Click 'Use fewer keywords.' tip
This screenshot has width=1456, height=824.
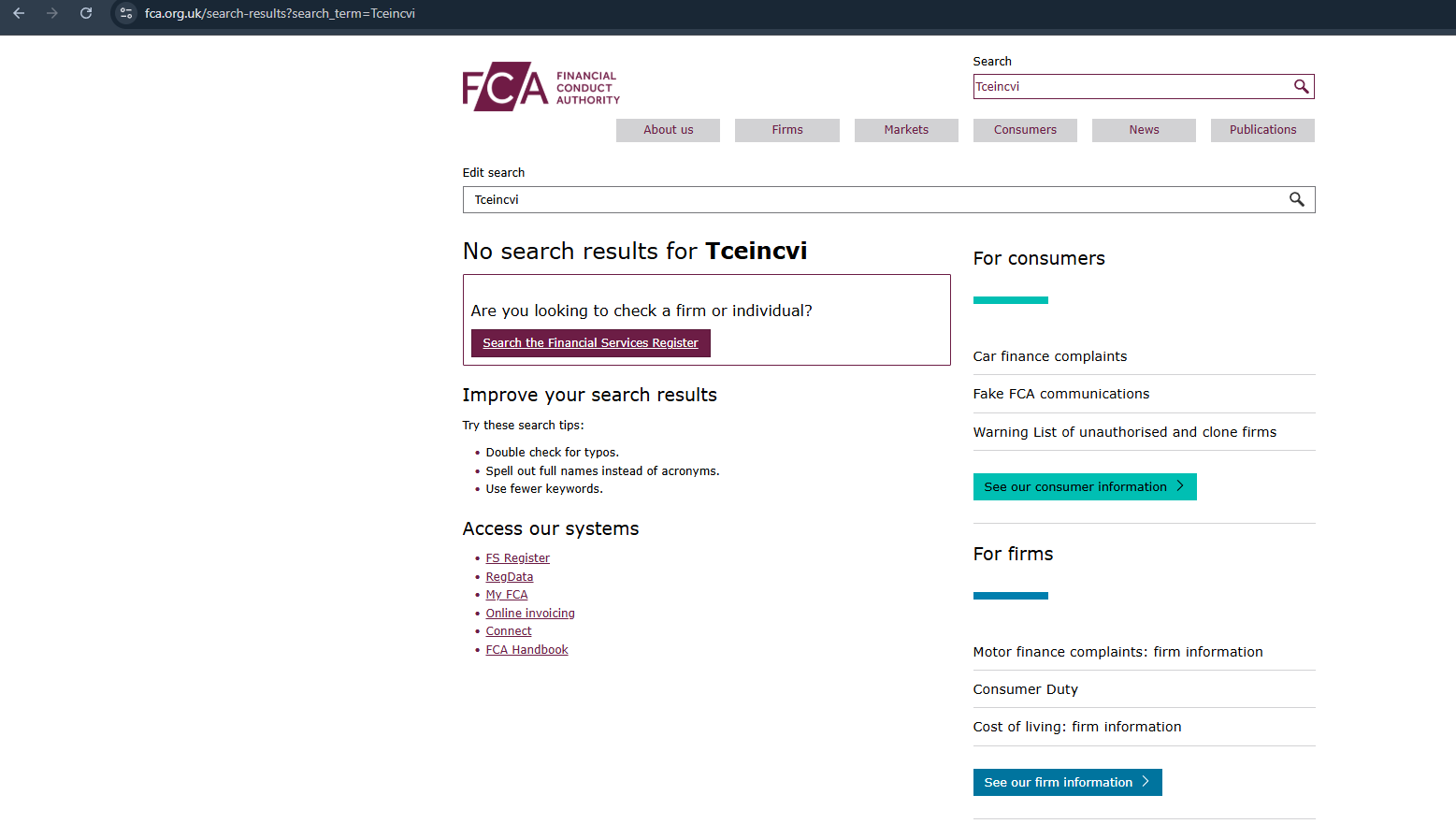coord(544,489)
